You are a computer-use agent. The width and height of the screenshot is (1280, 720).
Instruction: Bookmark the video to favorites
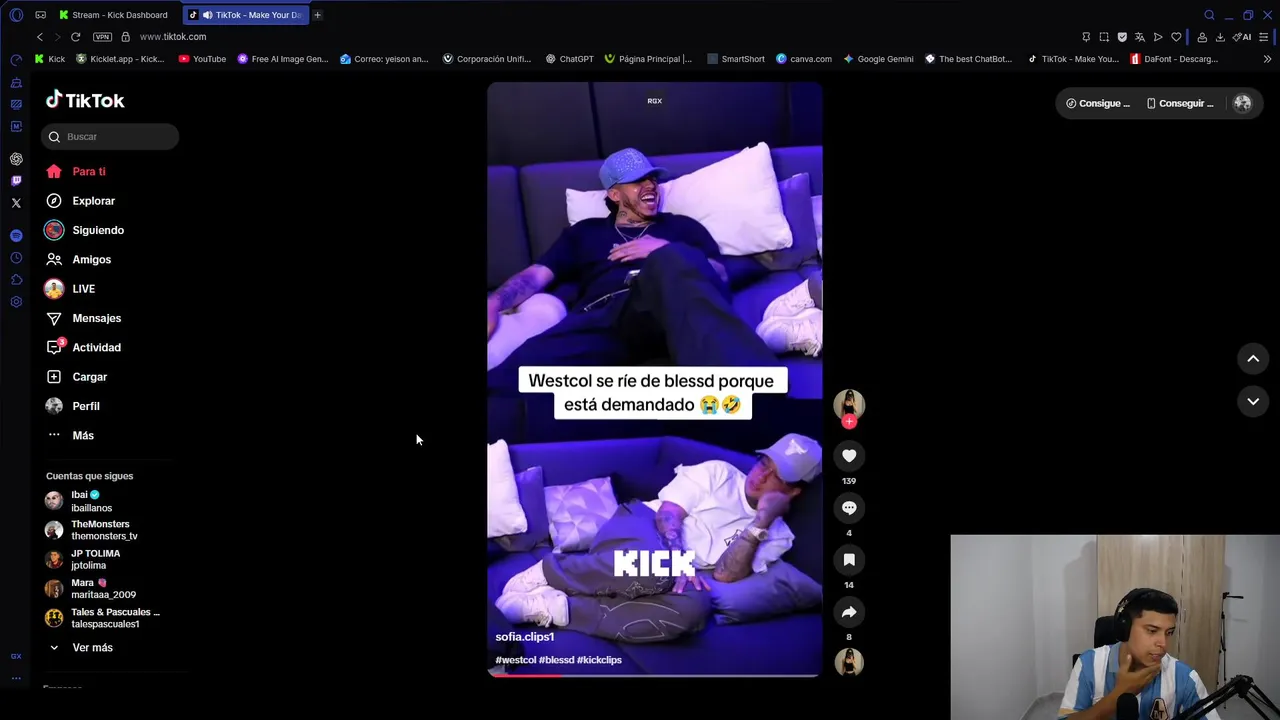point(849,560)
